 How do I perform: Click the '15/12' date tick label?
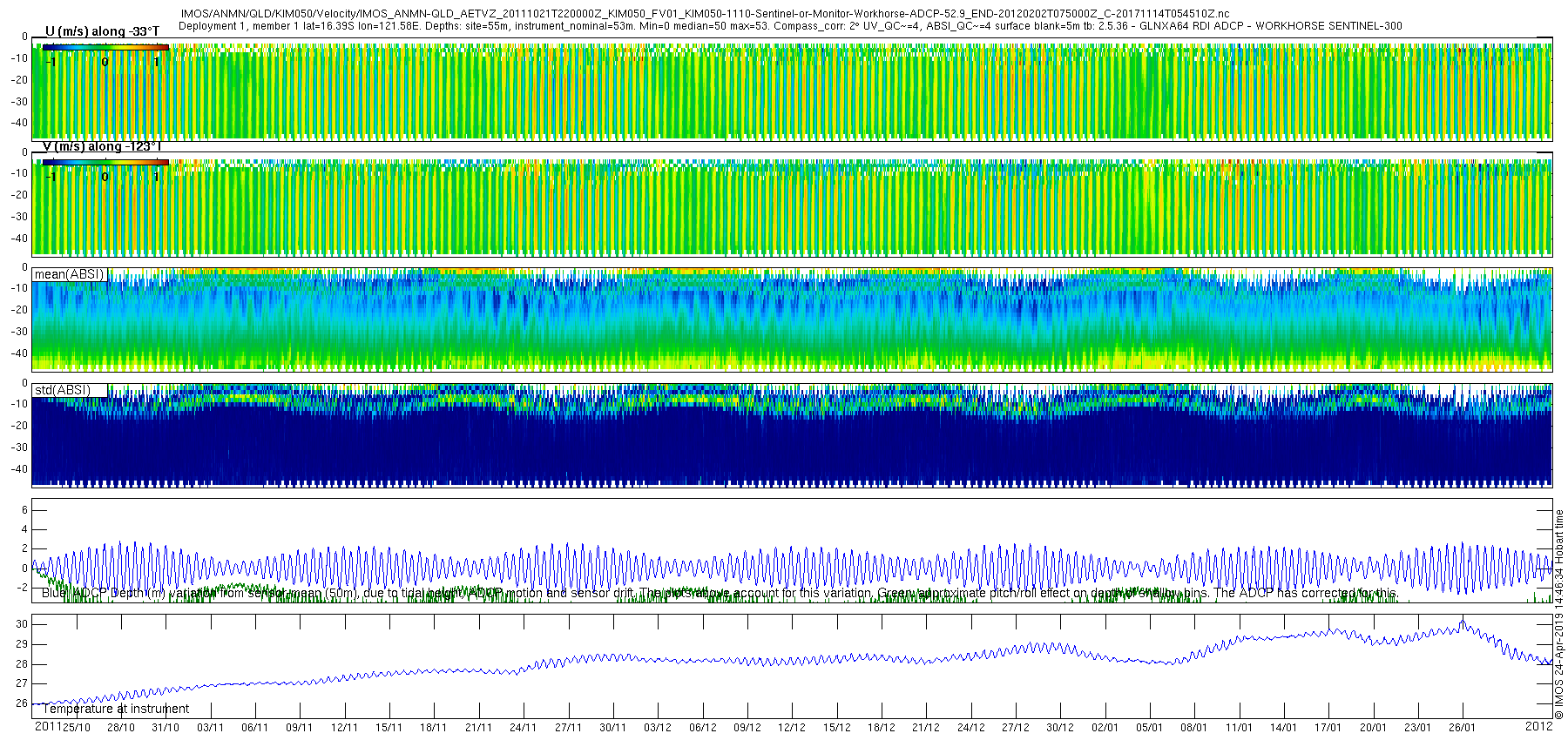[x=836, y=728]
